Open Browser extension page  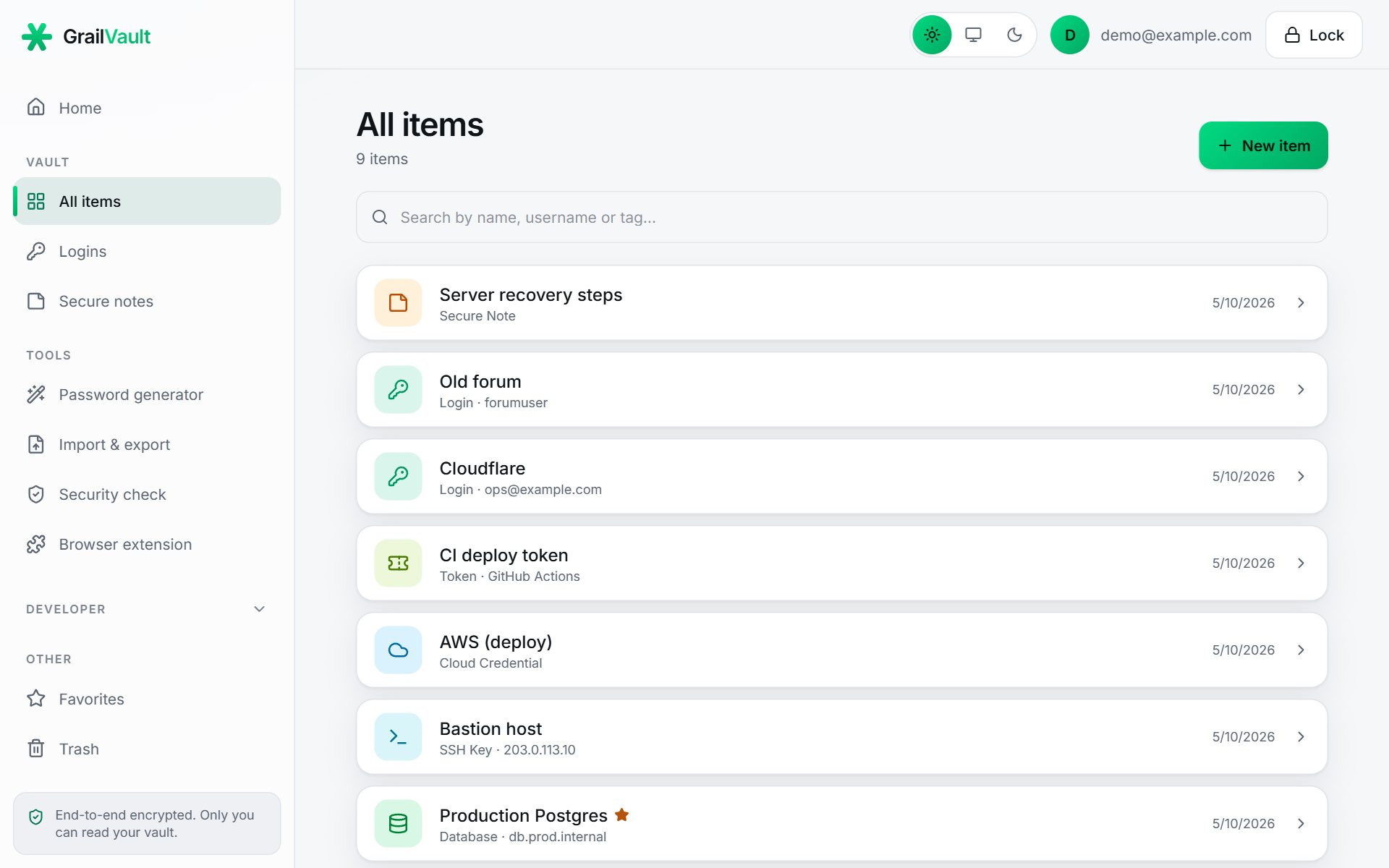tap(147, 544)
